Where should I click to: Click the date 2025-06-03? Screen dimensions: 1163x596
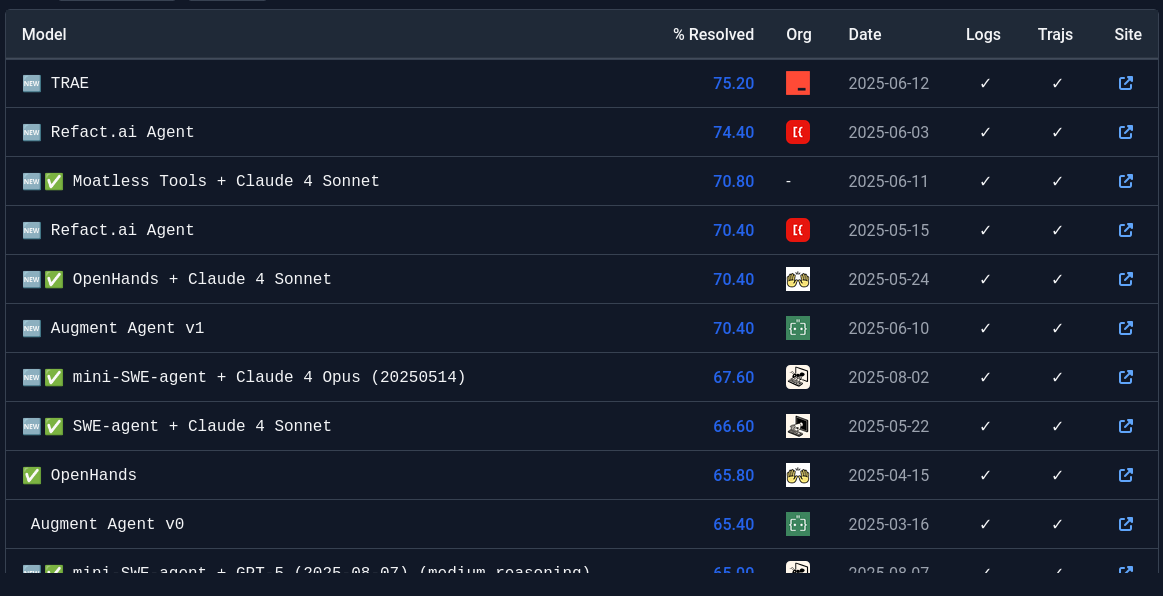[x=889, y=132]
